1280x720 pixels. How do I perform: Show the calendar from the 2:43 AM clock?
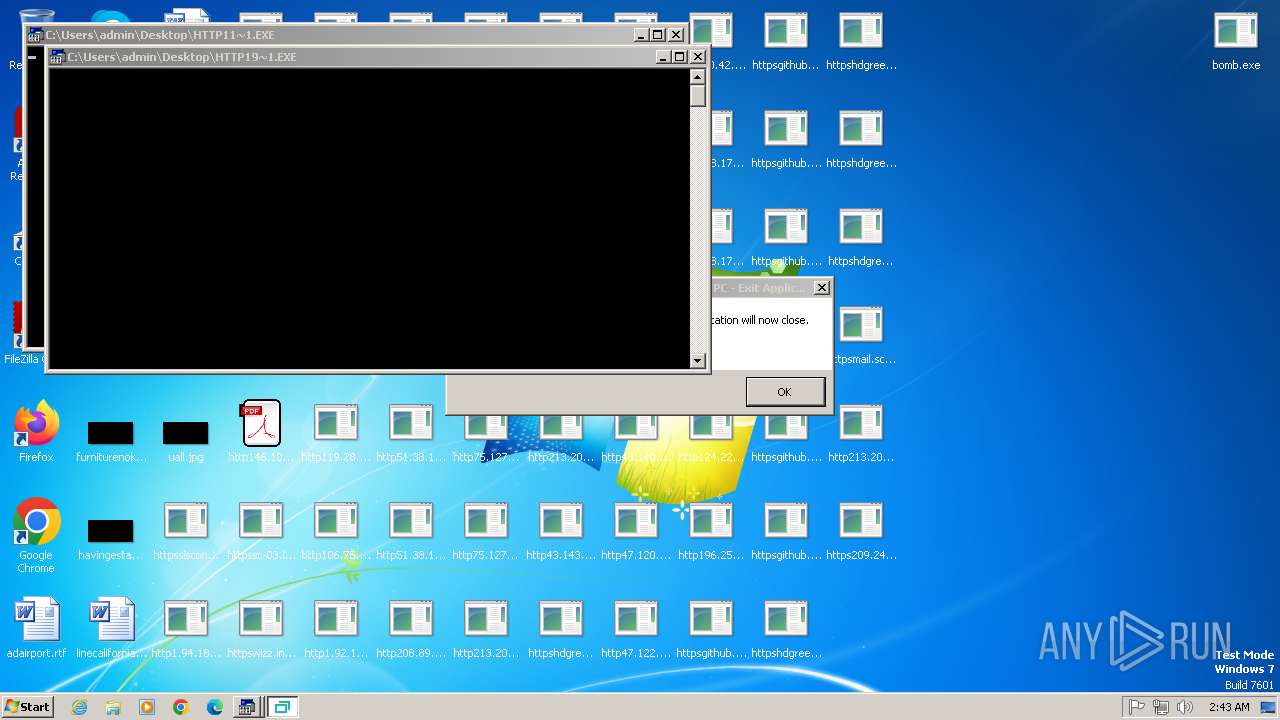tap(1229, 707)
